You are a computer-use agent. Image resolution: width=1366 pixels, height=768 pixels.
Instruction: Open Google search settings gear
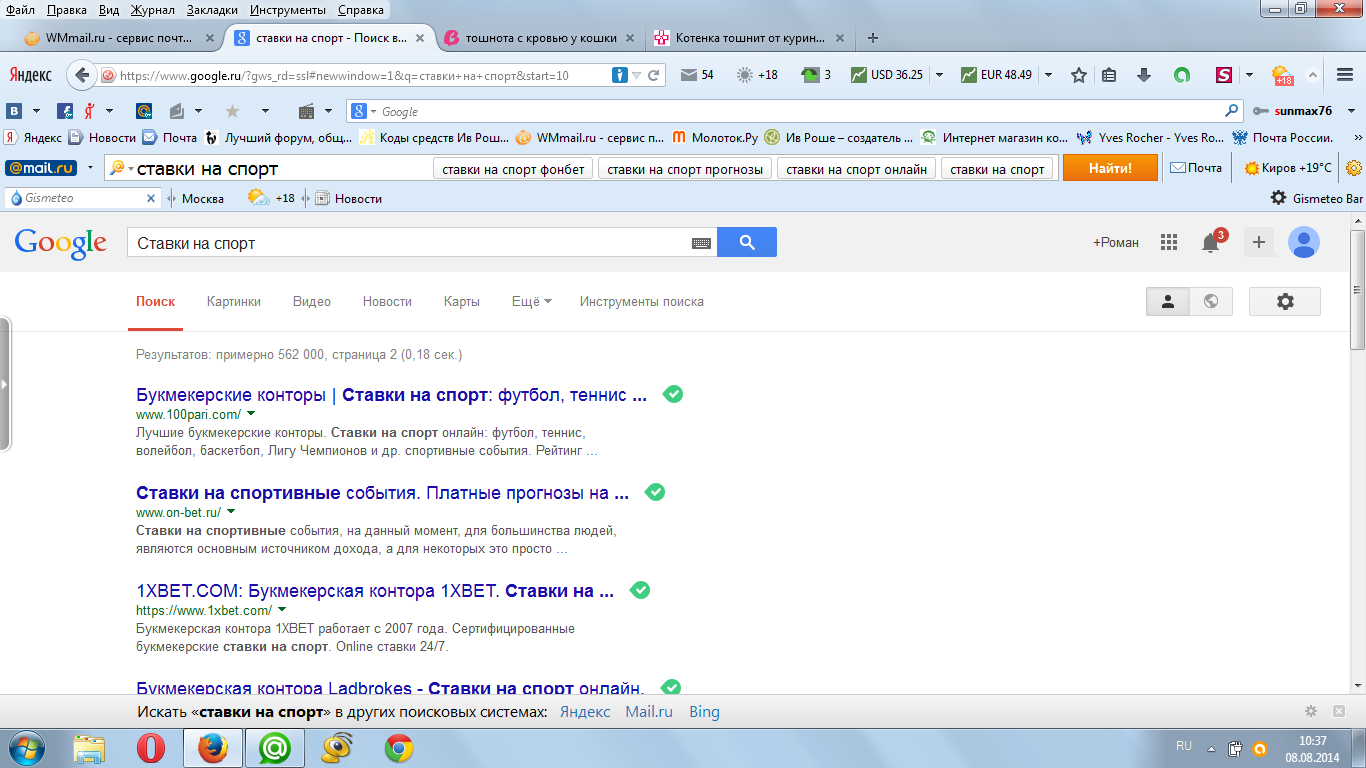[1285, 301]
